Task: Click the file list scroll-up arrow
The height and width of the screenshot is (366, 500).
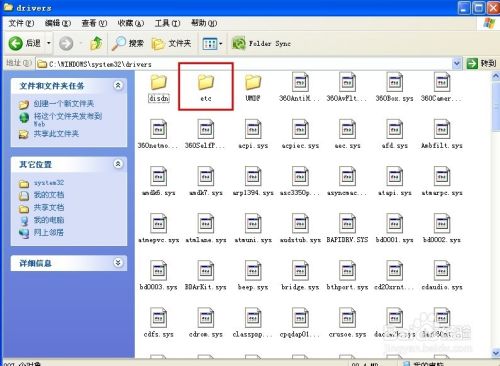Action: [496, 76]
